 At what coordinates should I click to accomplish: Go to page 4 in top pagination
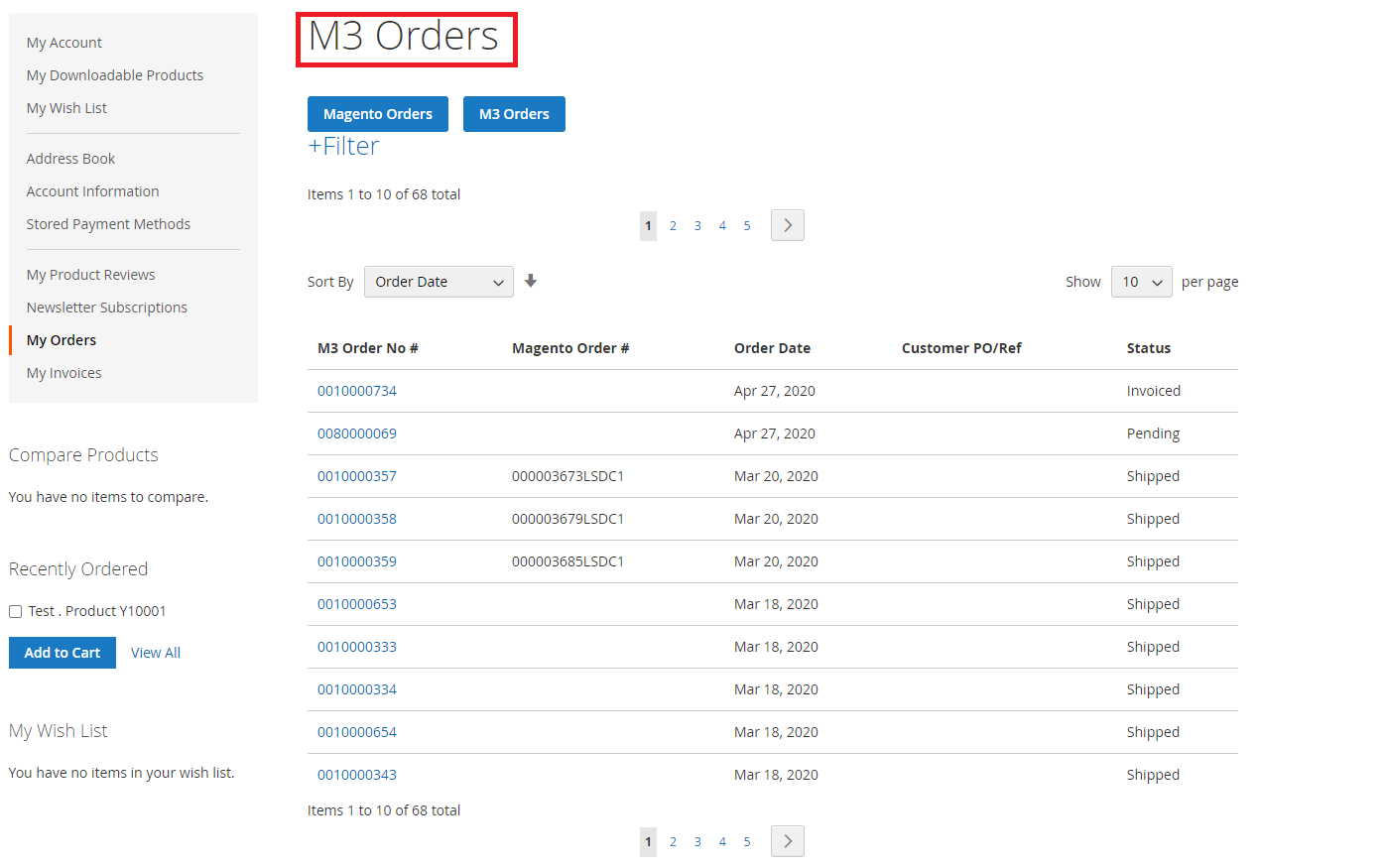pos(722,226)
